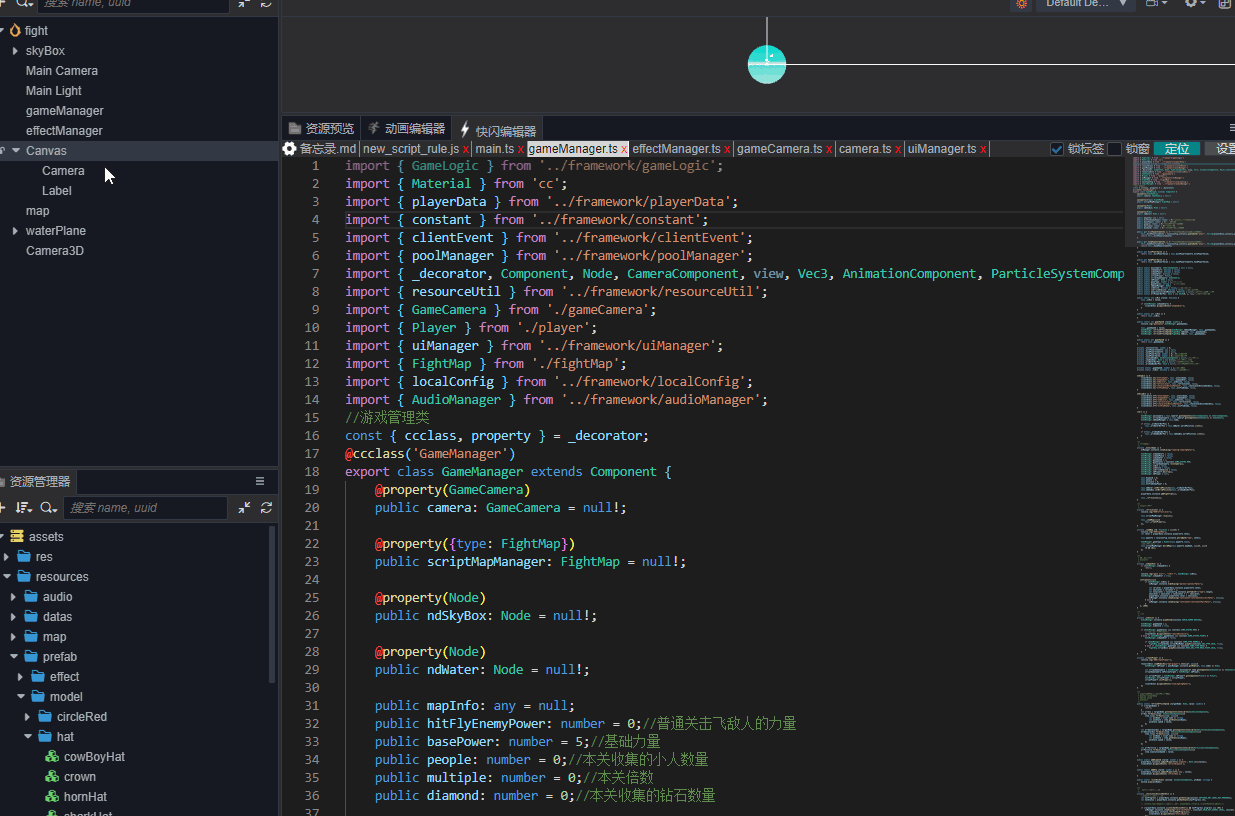Screen dimensions: 1235x816
Task: Open the assets panel hamburger menu
Action: (x=260, y=481)
